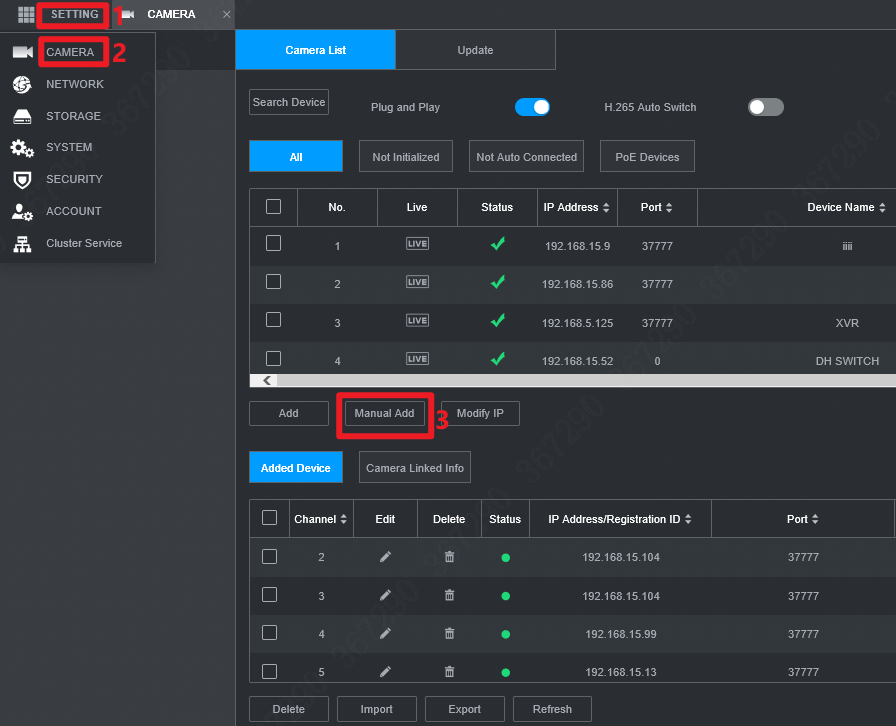The image size is (896, 726).
Task: Click LIVE icon for XVR device
Action: (417, 321)
